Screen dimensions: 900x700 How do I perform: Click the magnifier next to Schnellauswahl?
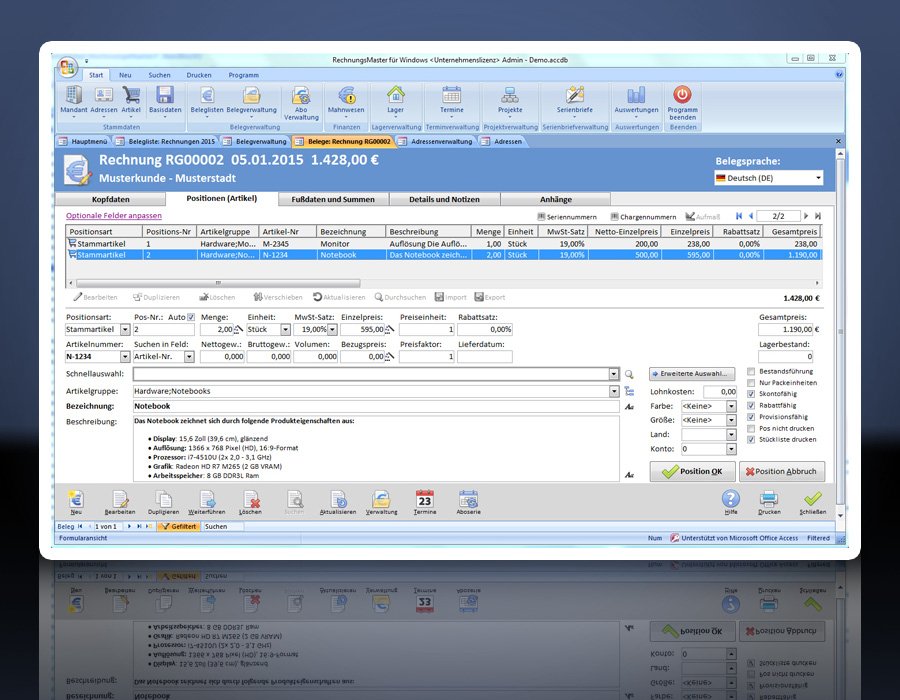pos(629,375)
